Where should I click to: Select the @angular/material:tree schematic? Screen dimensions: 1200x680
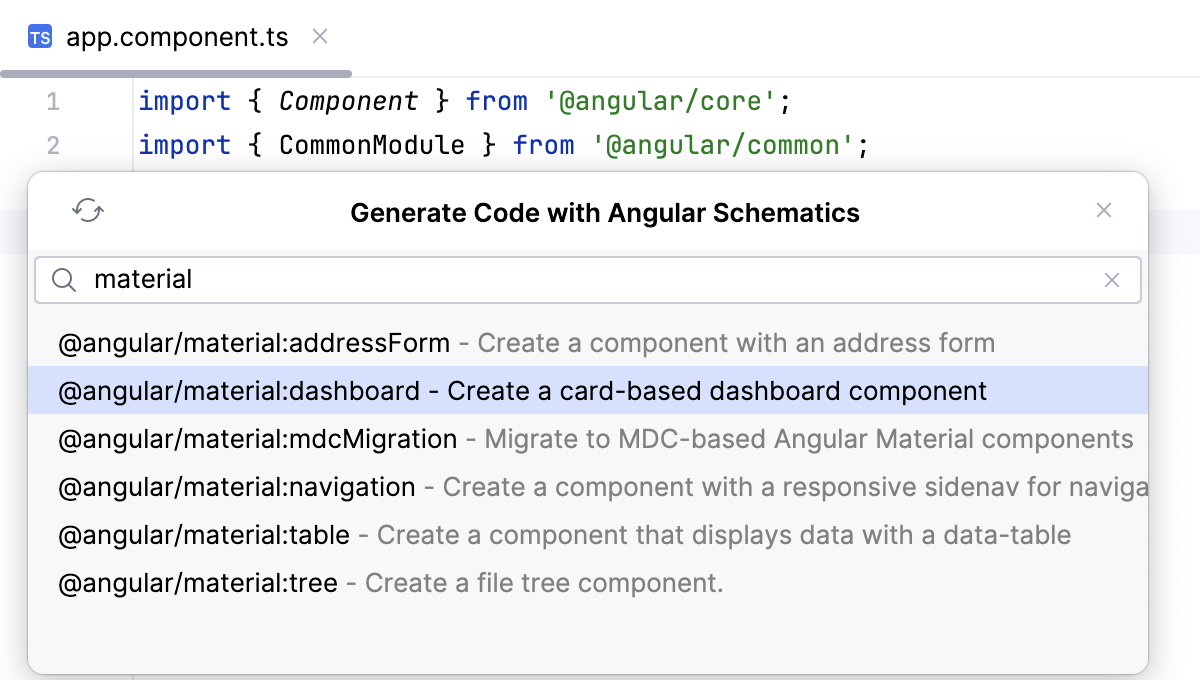(x=194, y=582)
